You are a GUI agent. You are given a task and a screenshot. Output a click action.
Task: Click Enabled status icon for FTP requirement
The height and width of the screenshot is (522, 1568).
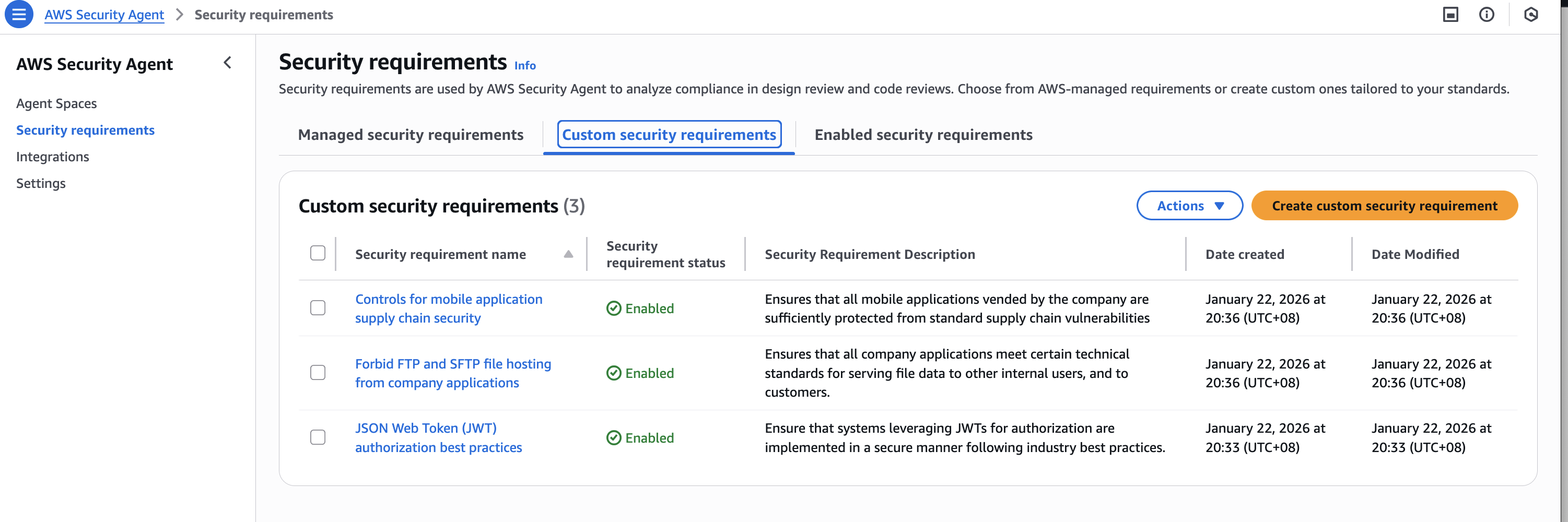614,373
